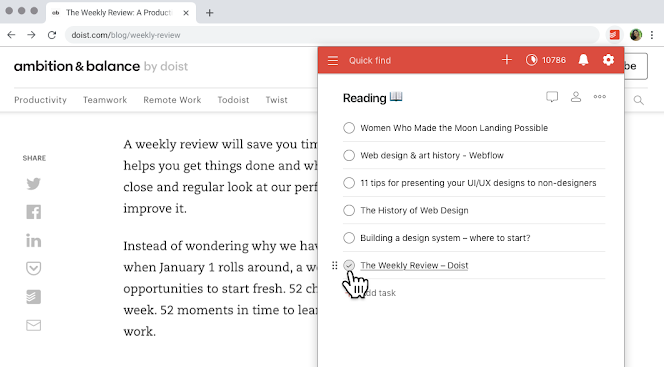Share article on Facebook
This screenshot has width=664, height=367.
[33, 212]
